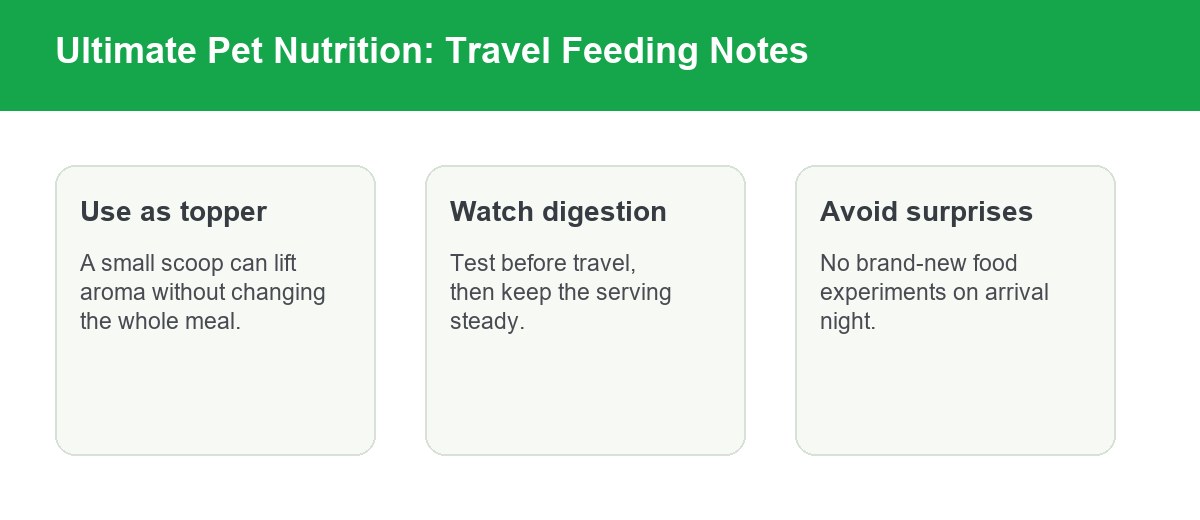Select the 'Watch digestion' heading
This screenshot has width=1200, height=520.
click(558, 212)
